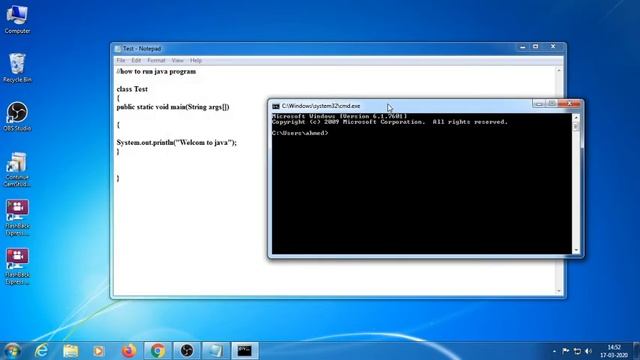The width and height of the screenshot is (640, 360).
Task: Minimize the cmd.exe window
Action: [x=539, y=104]
